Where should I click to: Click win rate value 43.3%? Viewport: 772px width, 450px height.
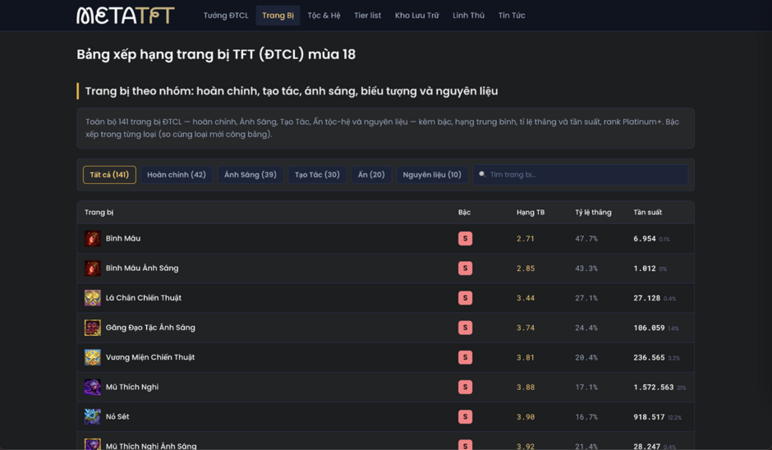point(586,268)
